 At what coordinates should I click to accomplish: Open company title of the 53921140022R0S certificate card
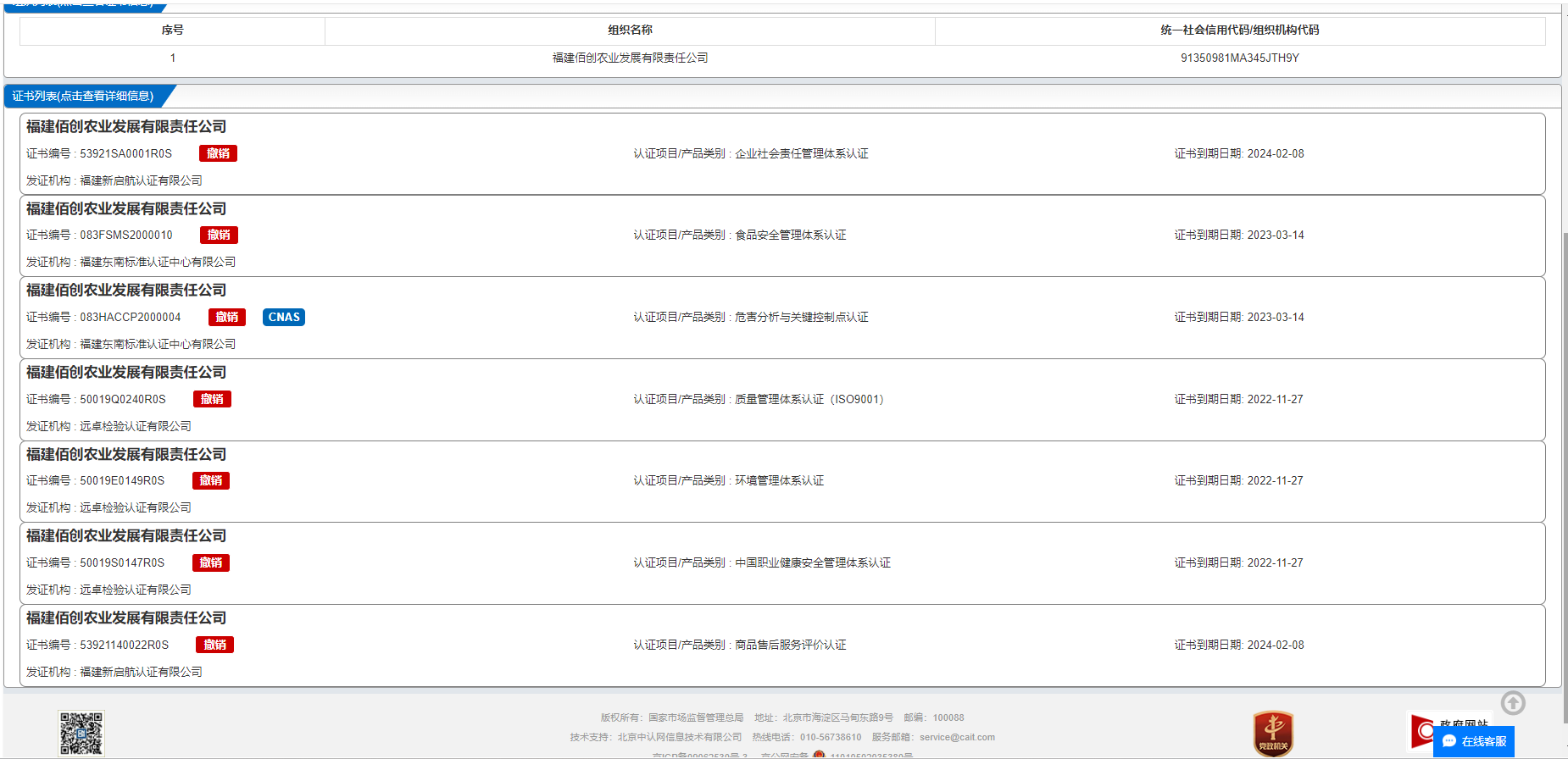[126, 618]
